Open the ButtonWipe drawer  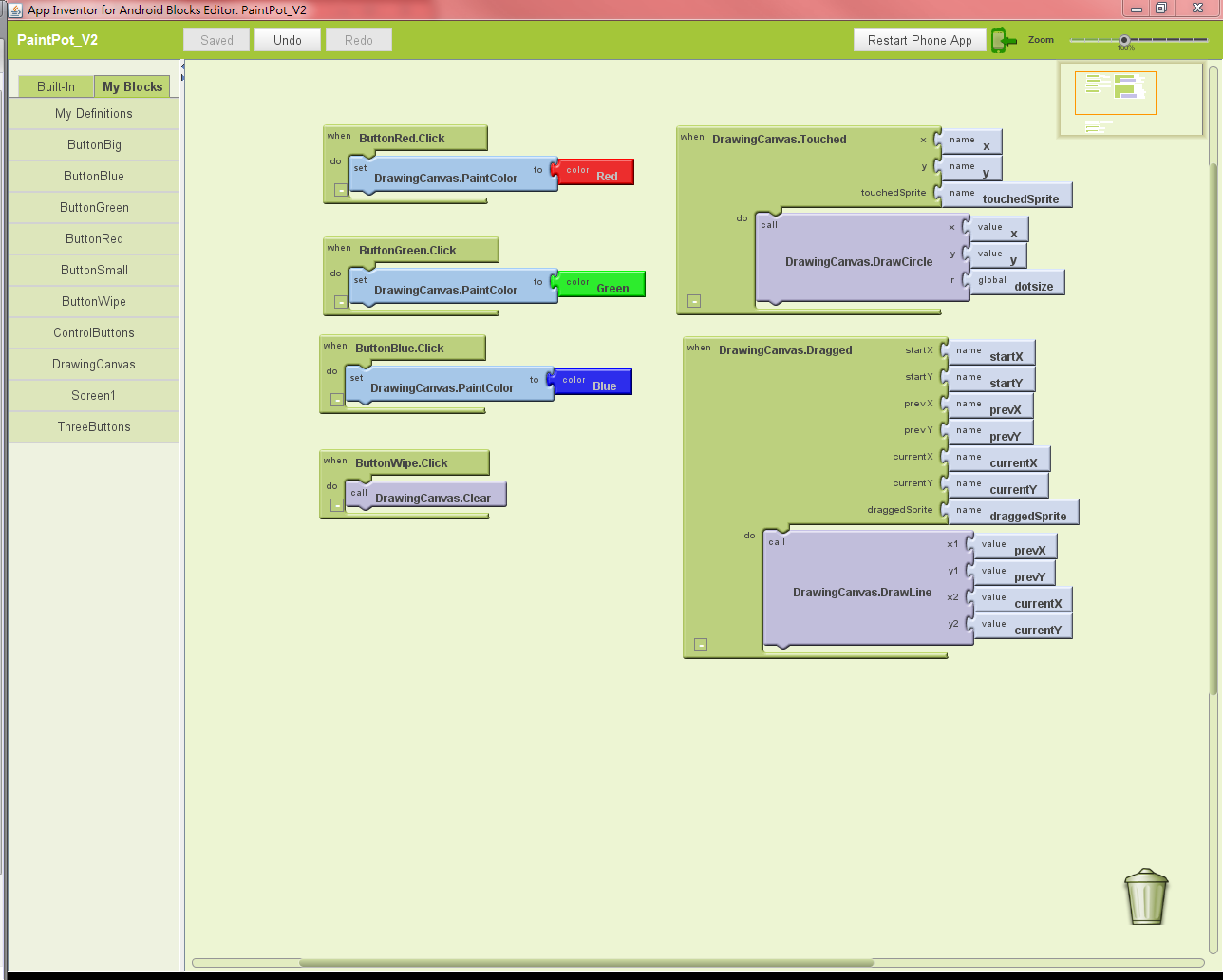[x=94, y=301]
